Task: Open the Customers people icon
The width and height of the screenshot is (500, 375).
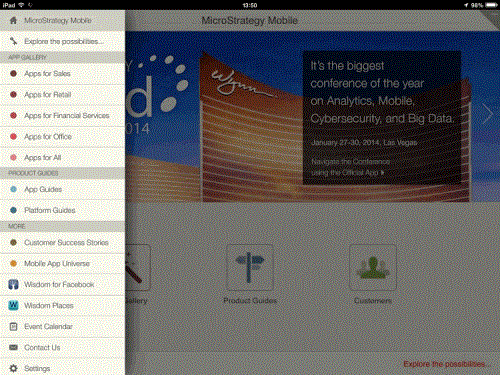Action: tap(373, 268)
